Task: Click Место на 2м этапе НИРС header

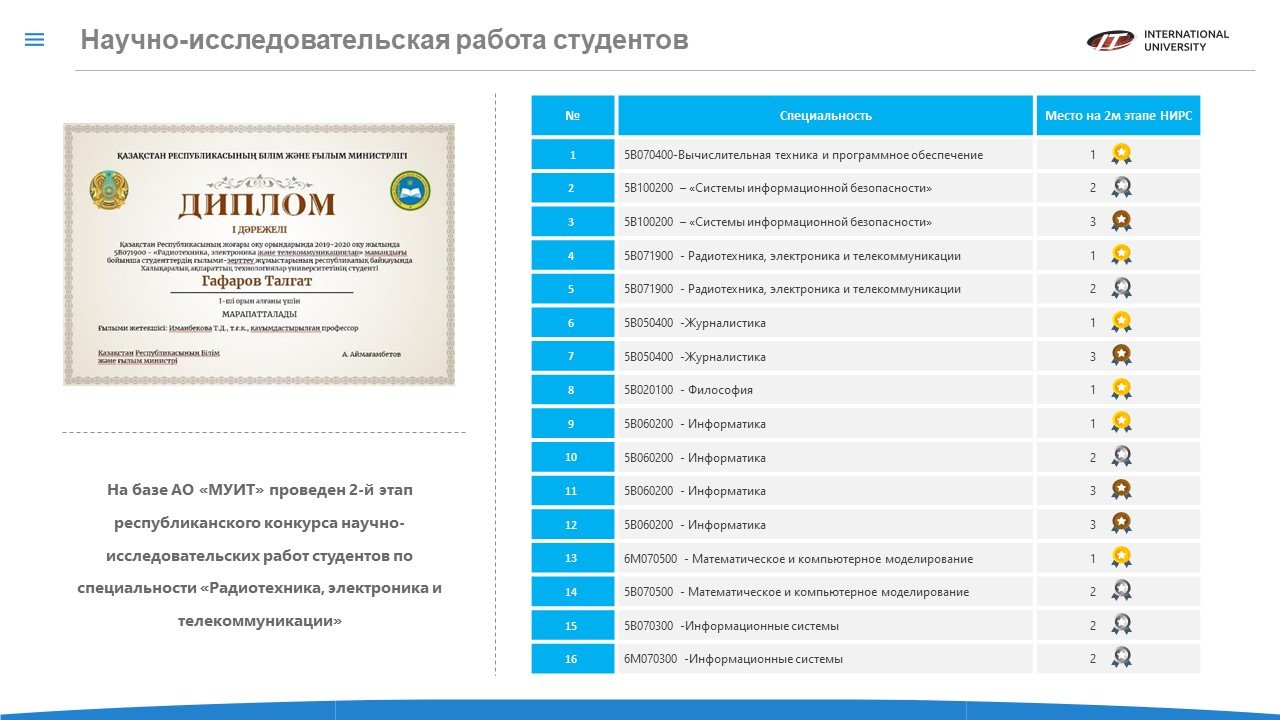Action: (x=1118, y=115)
